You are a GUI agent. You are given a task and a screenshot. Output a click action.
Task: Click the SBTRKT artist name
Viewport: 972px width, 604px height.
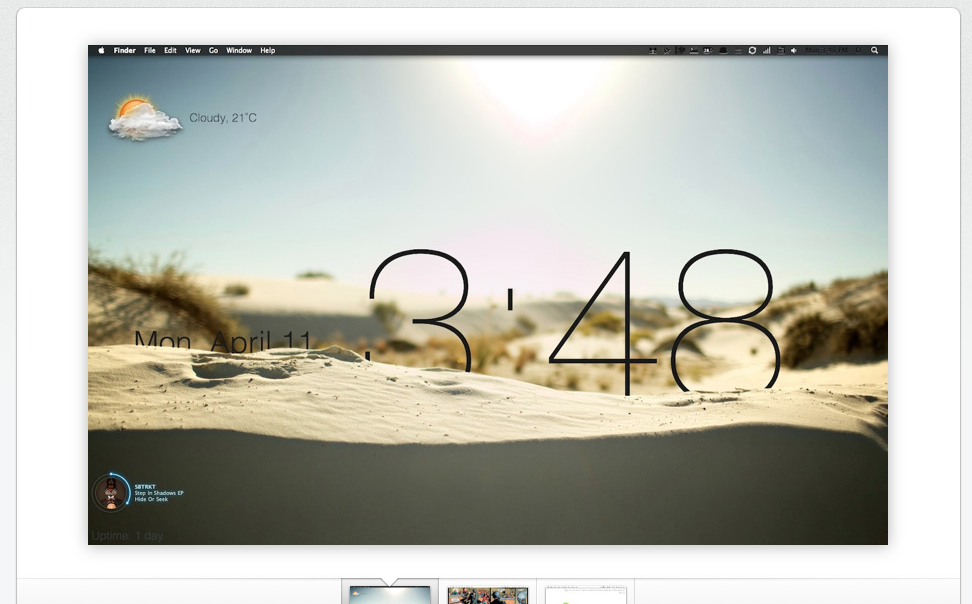(145, 487)
